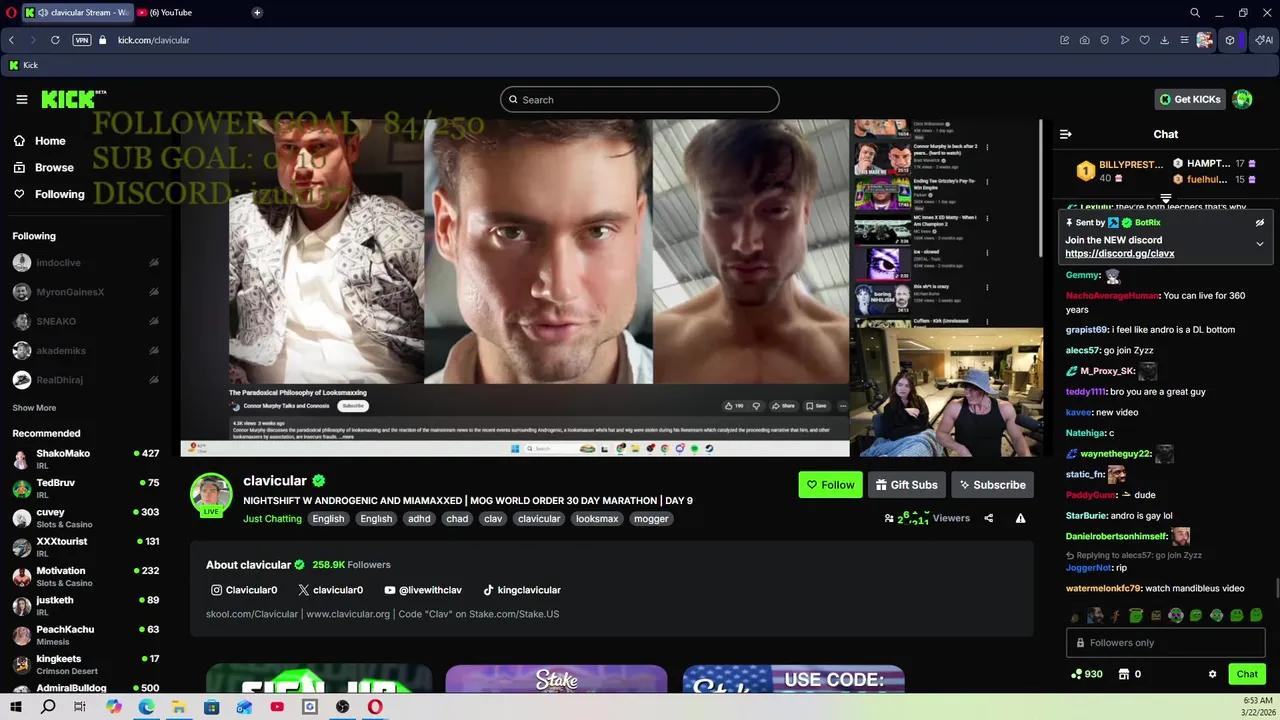This screenshot has width=1280, height=720.
Task: Open Opera easy setup sliders icon
Action: (1185, 40)
